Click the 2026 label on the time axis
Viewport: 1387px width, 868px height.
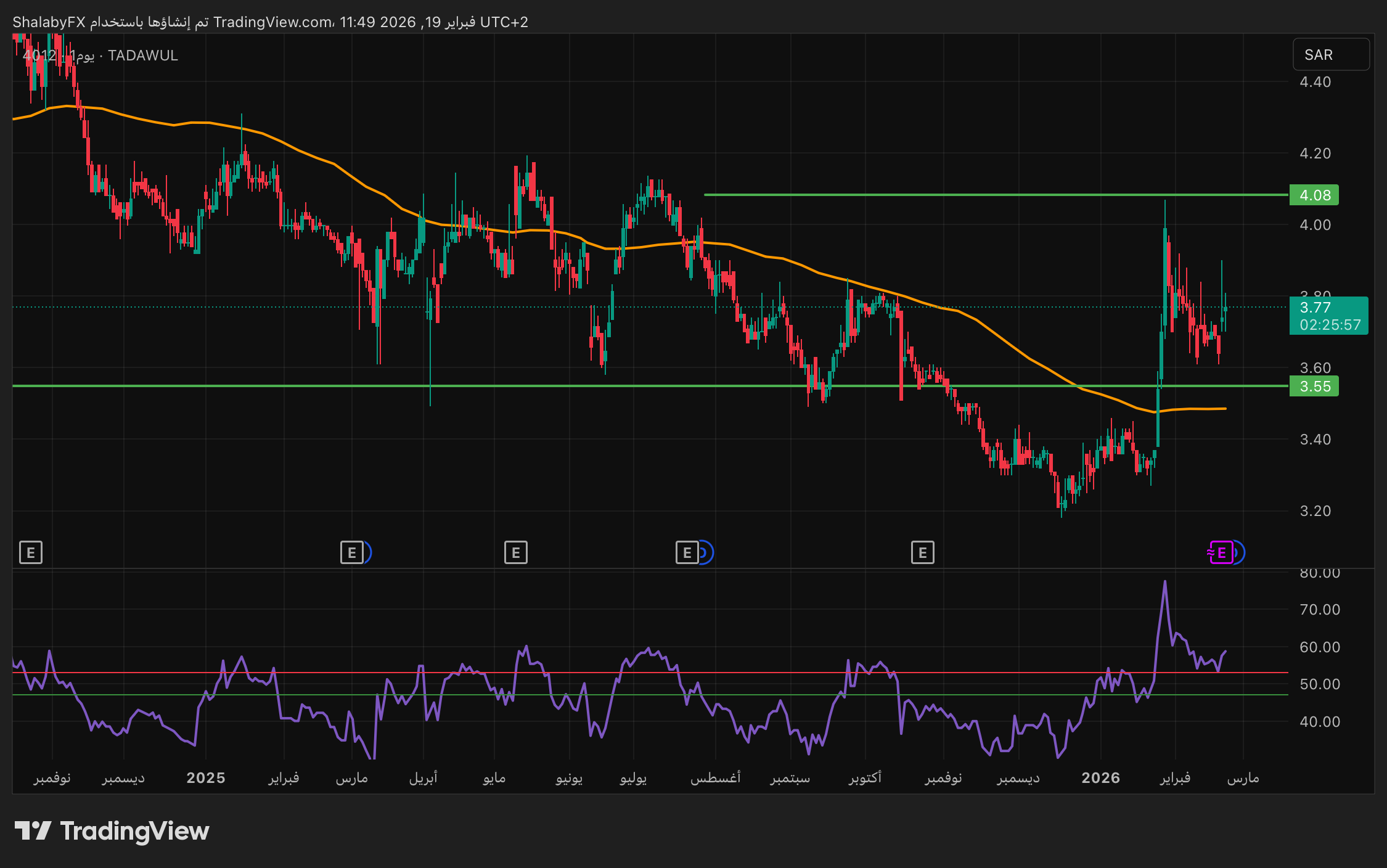click(1102, 778)
